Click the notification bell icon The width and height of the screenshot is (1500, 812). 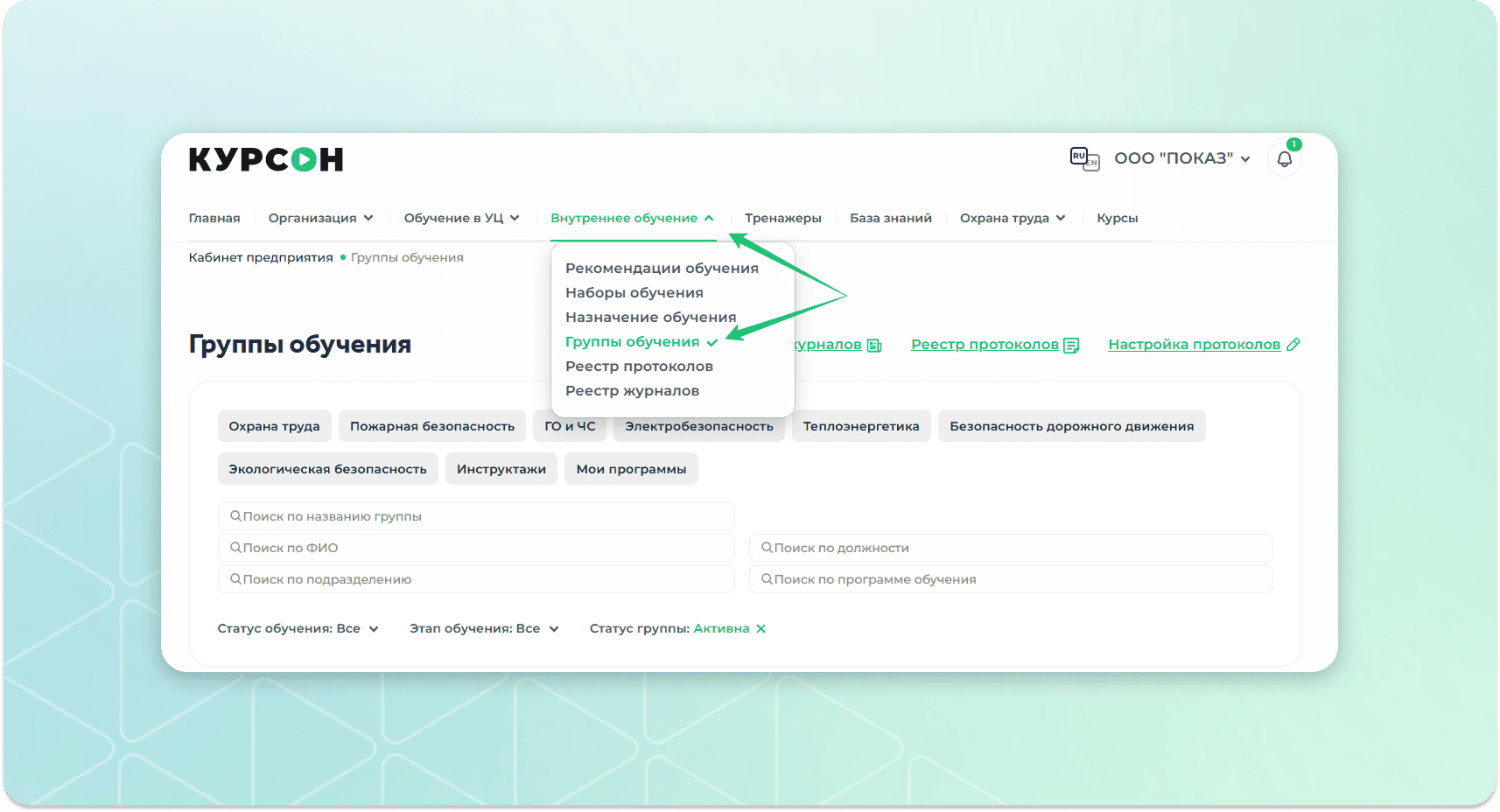1284,159
